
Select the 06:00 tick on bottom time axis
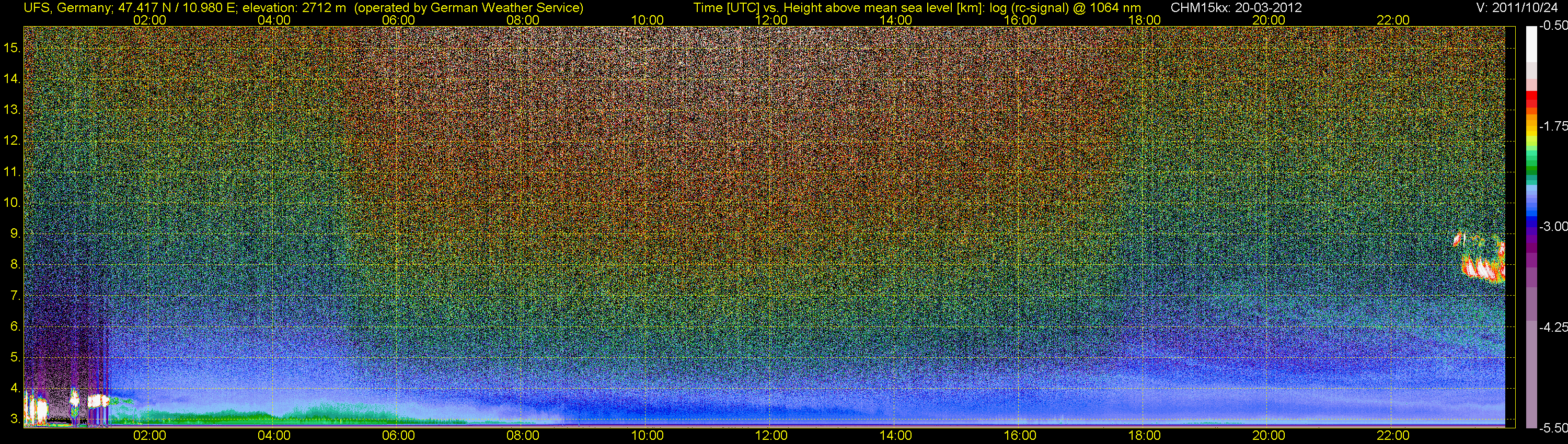point(398,436)
